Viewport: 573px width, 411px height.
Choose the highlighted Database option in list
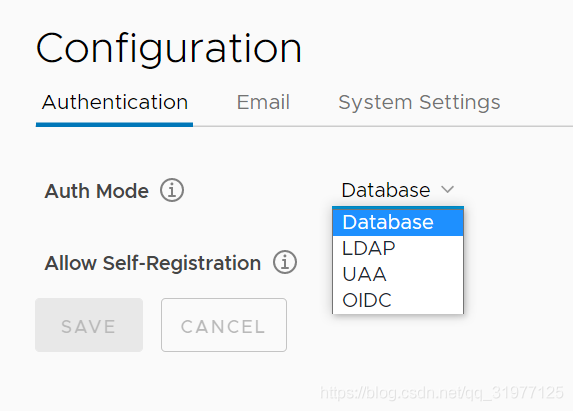pos(398,222)
